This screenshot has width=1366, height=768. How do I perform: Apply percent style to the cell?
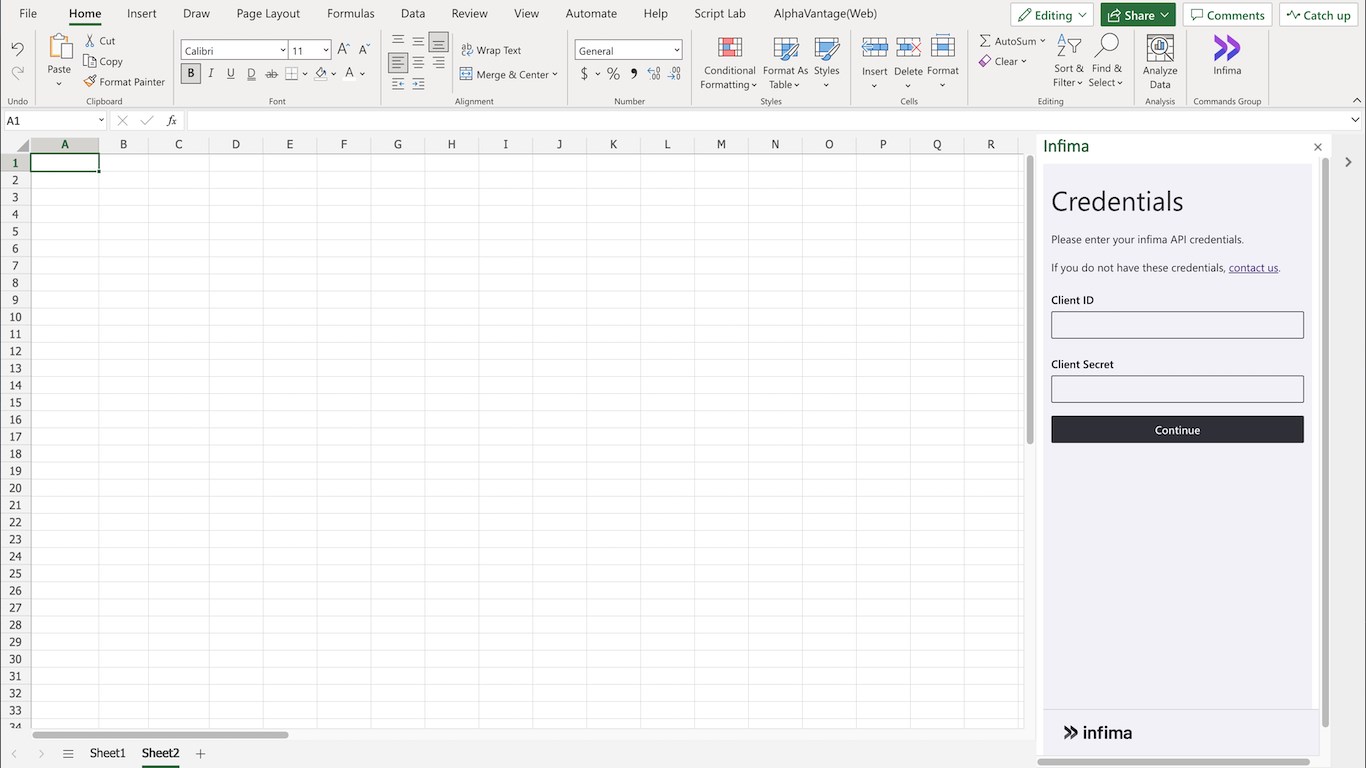click(613, 74)
